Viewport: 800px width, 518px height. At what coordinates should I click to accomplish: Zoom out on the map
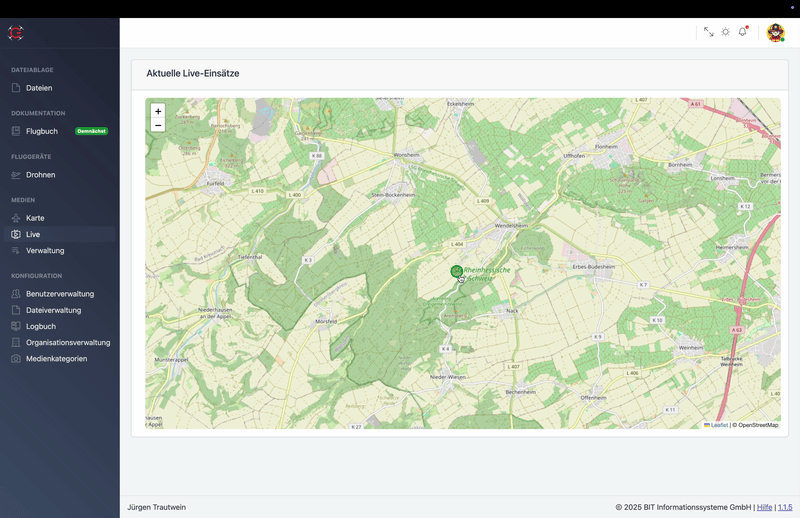pos(158,125)
